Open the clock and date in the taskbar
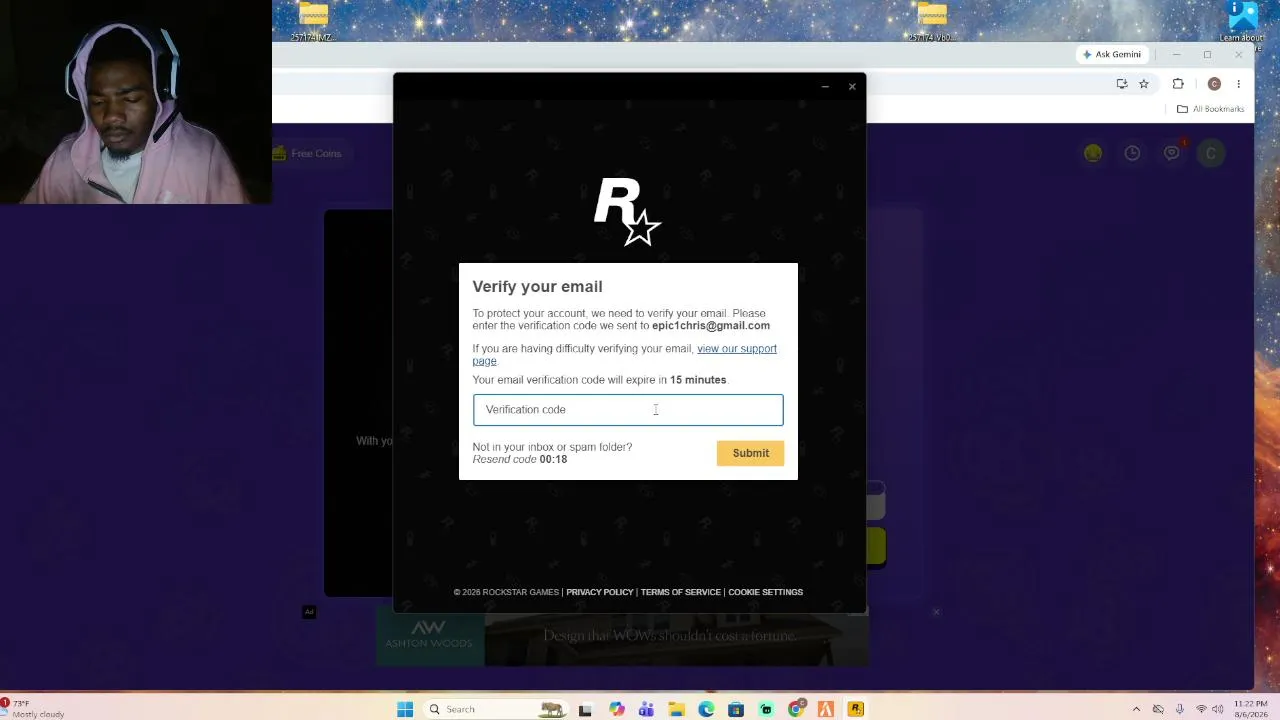The height and width of the screenshot is (720, 1280). point(1251,709)
